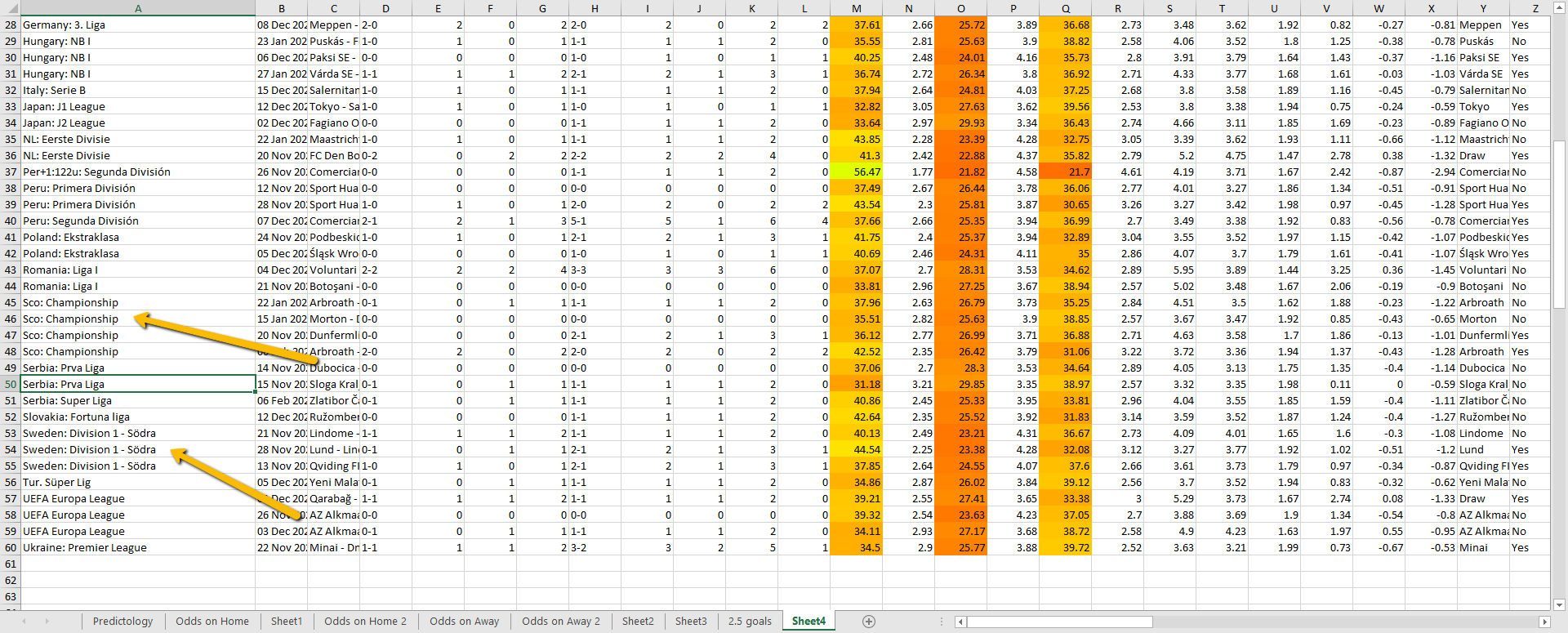This screenshot has width=1568, height=633.
Task: Click cell 'Slovakia: Fortuna liga'
Action: coord(138,417)
